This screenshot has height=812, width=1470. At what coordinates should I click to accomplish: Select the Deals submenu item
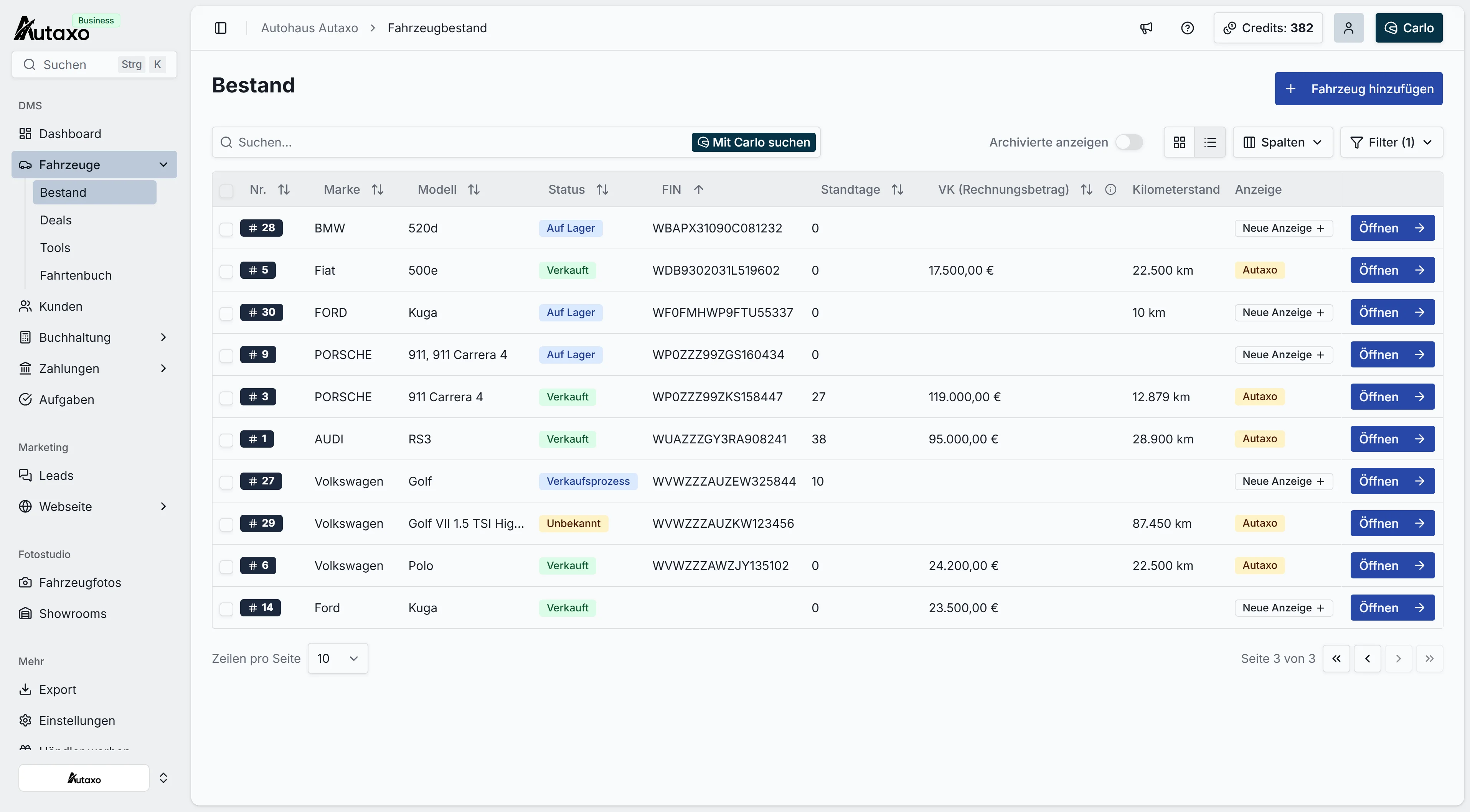(95, 220)
